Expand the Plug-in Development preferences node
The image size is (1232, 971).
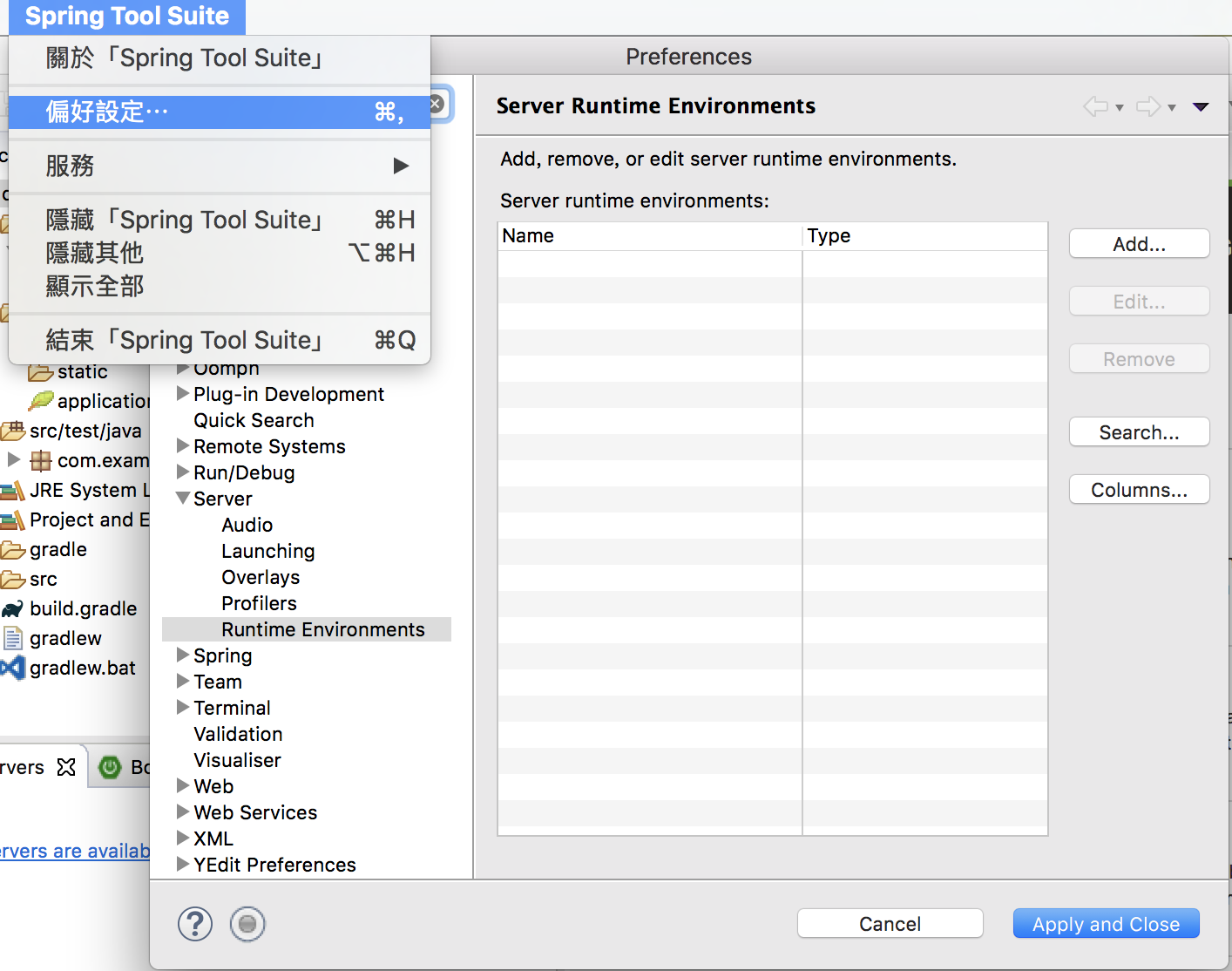[x=183, y=393]
